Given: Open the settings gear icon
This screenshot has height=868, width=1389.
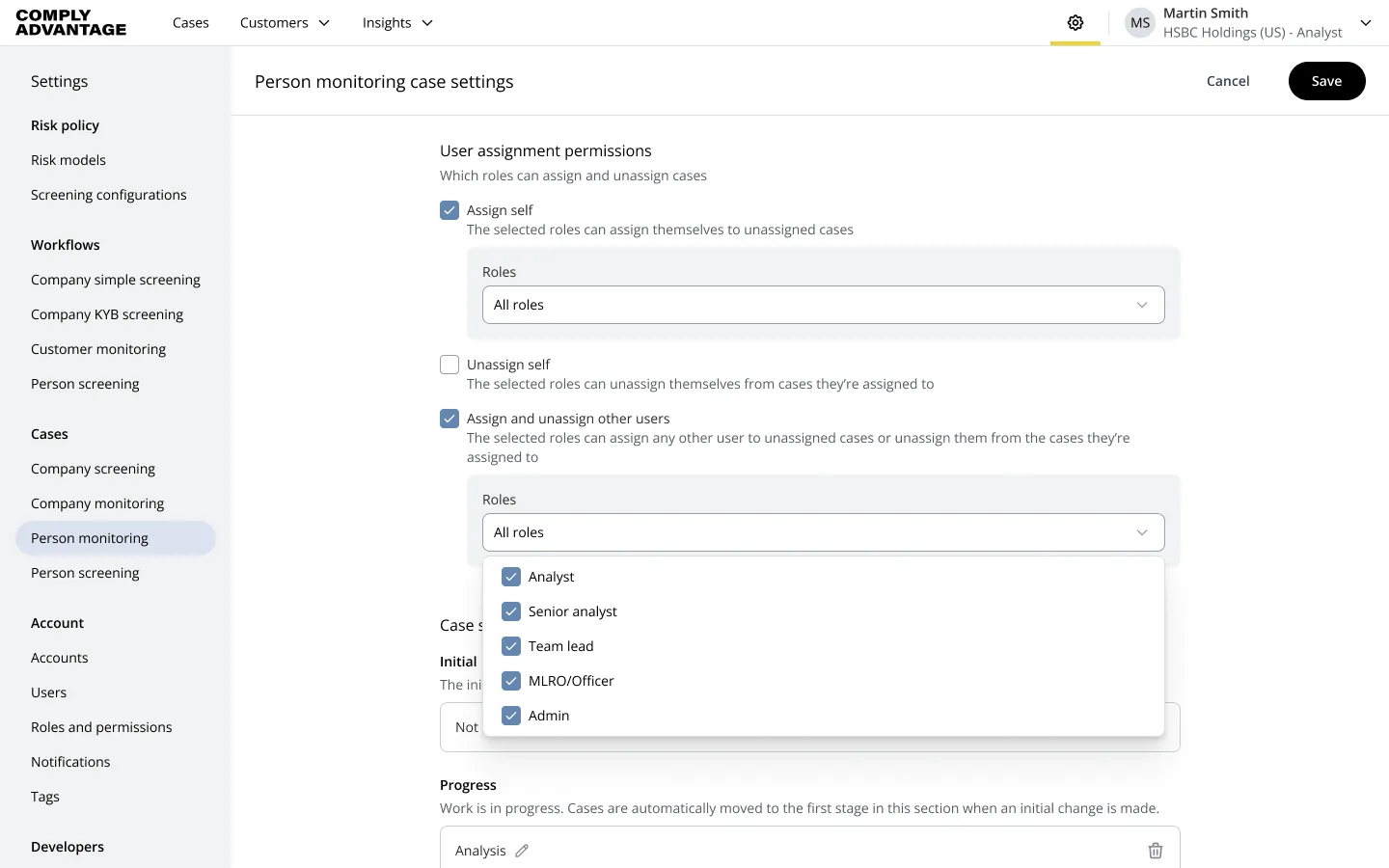Looking at the screenshot, I should pyautogui.click(x=1076, y=22).
